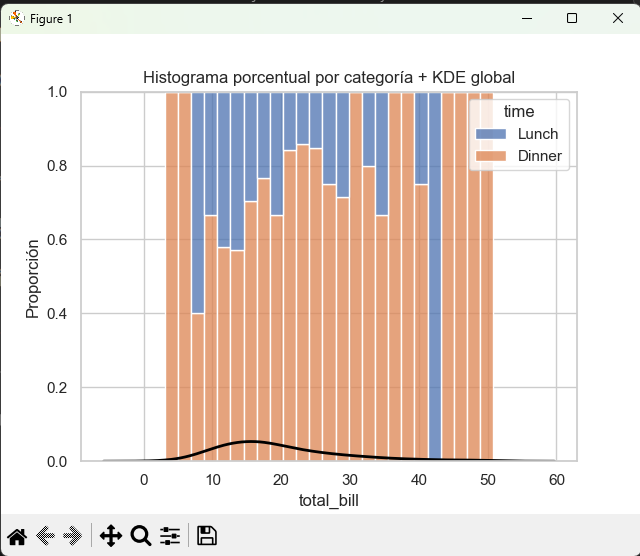Click the Home reset view icon
640x556 pixels.
click(x=17, y=536)
